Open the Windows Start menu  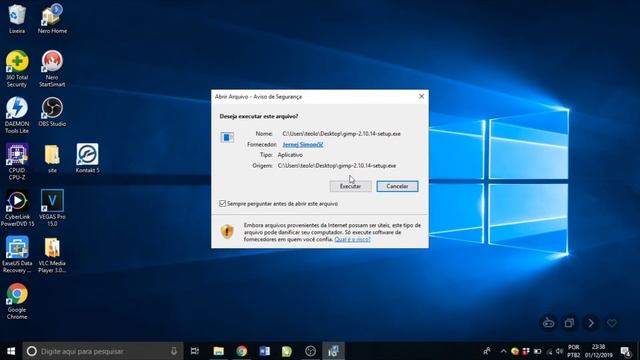click(11, 351)
